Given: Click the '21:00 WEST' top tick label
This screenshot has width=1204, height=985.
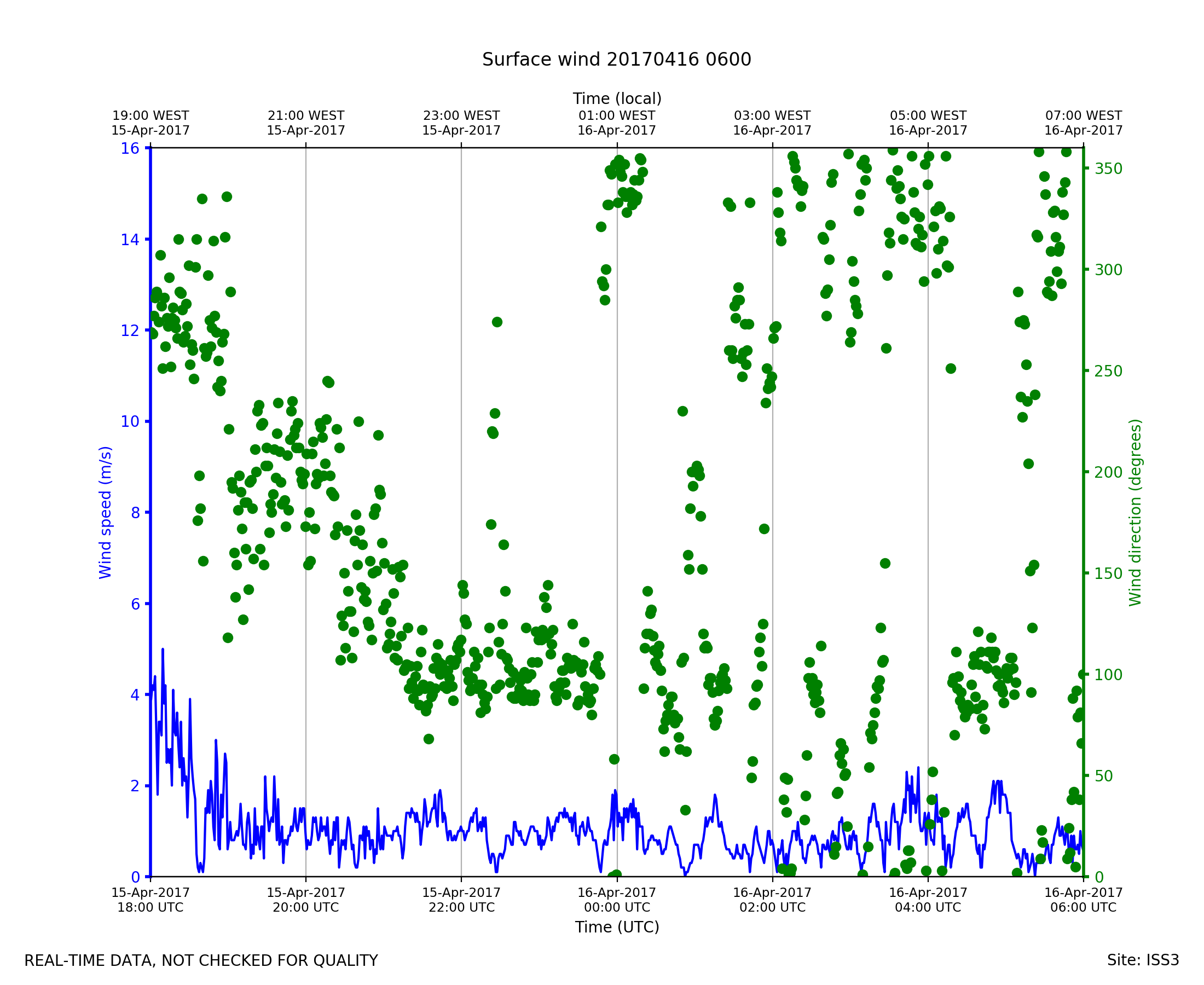Looking at the screenshot, I should pos(306,116).
